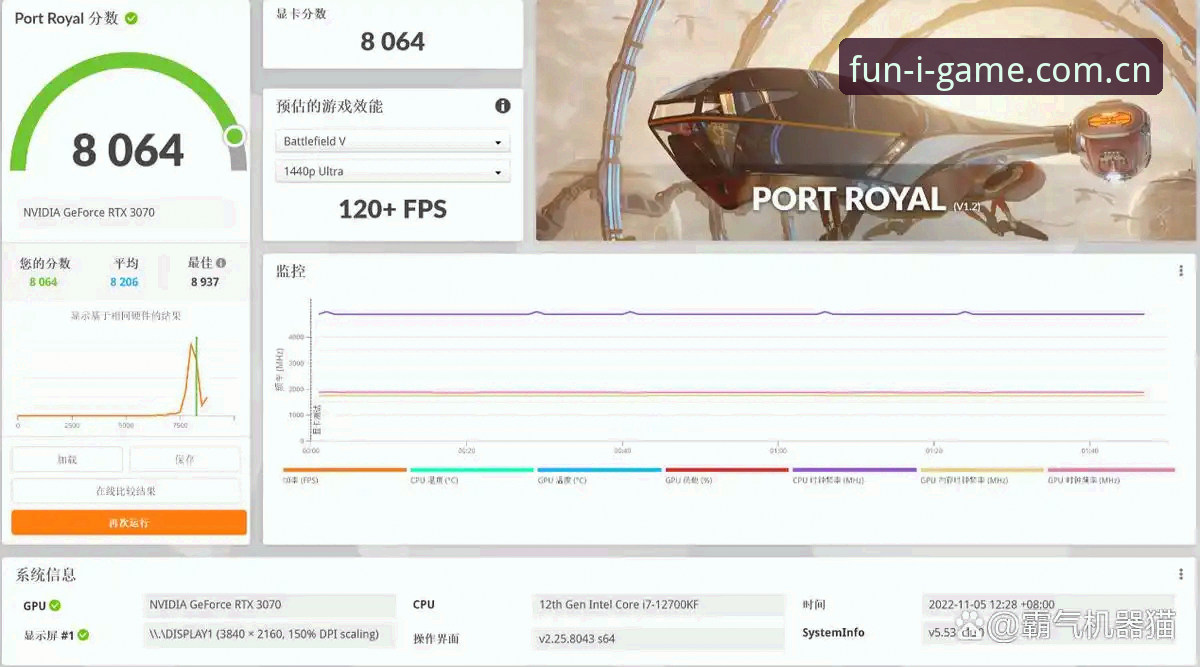The image size is (1200, 667).
Task: Toggle the GPU 负载 (%) red legend entry
Action: pos(727,476)
